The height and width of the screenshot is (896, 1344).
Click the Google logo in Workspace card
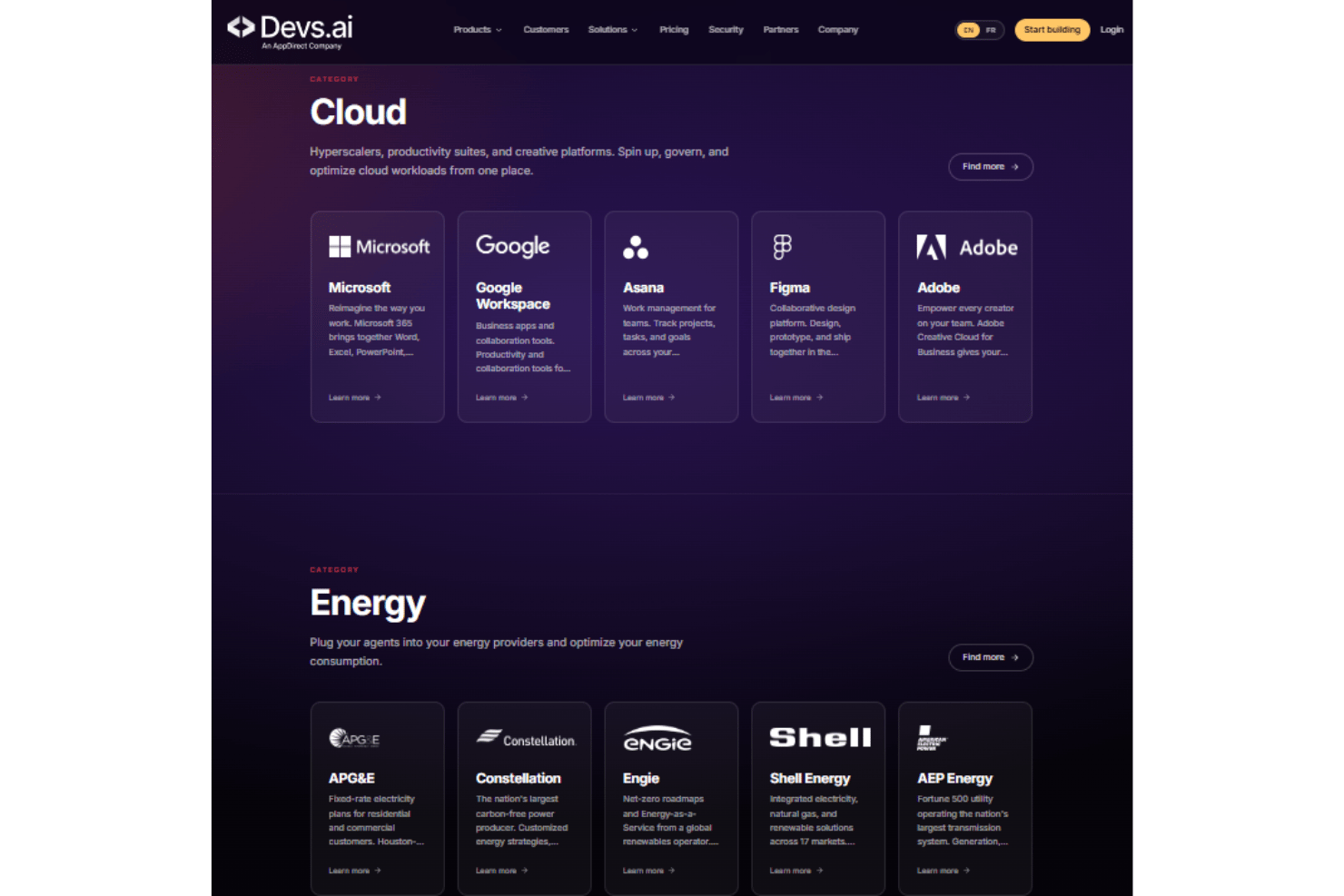pos(512,246)
